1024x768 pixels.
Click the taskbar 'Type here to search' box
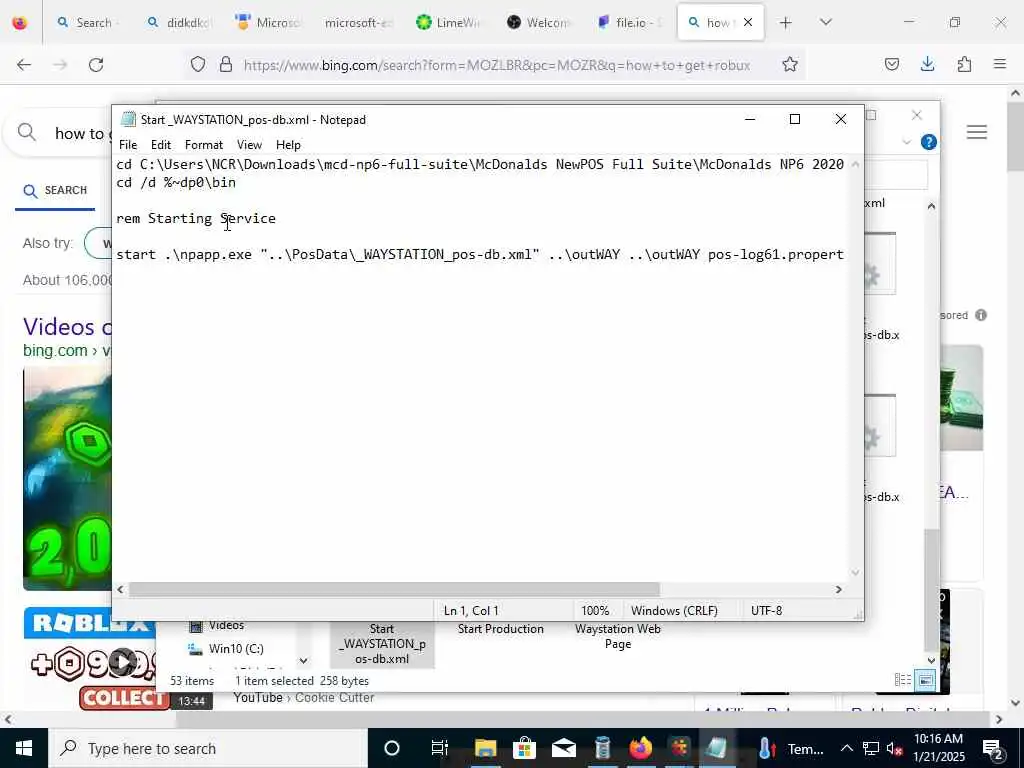[208, 748]
